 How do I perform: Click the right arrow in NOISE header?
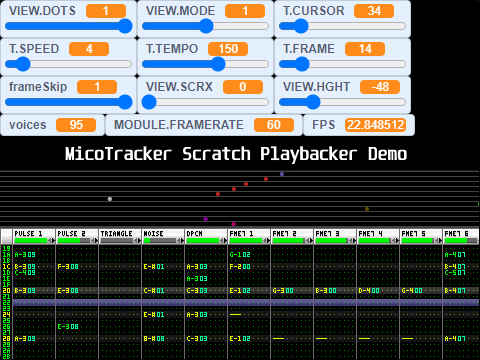[x=182, y=240]
